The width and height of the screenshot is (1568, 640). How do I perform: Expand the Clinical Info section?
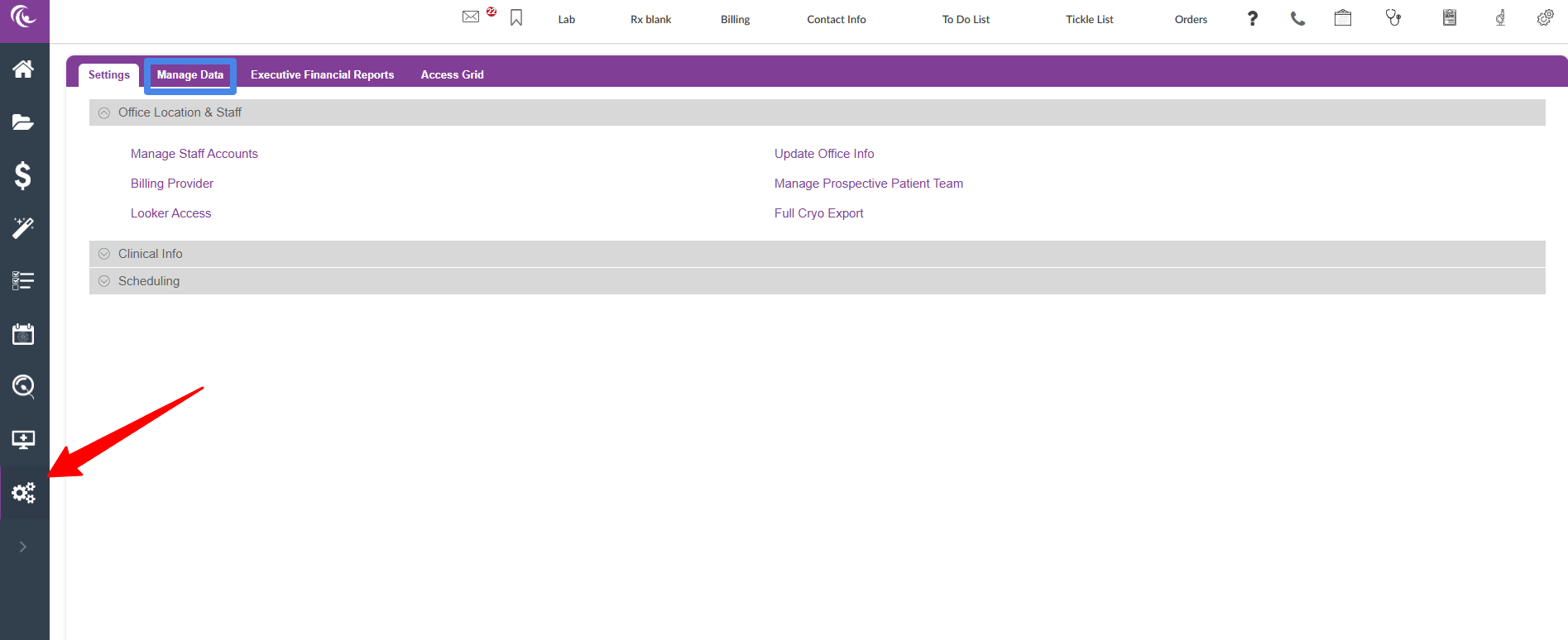[x=817, y=254]
